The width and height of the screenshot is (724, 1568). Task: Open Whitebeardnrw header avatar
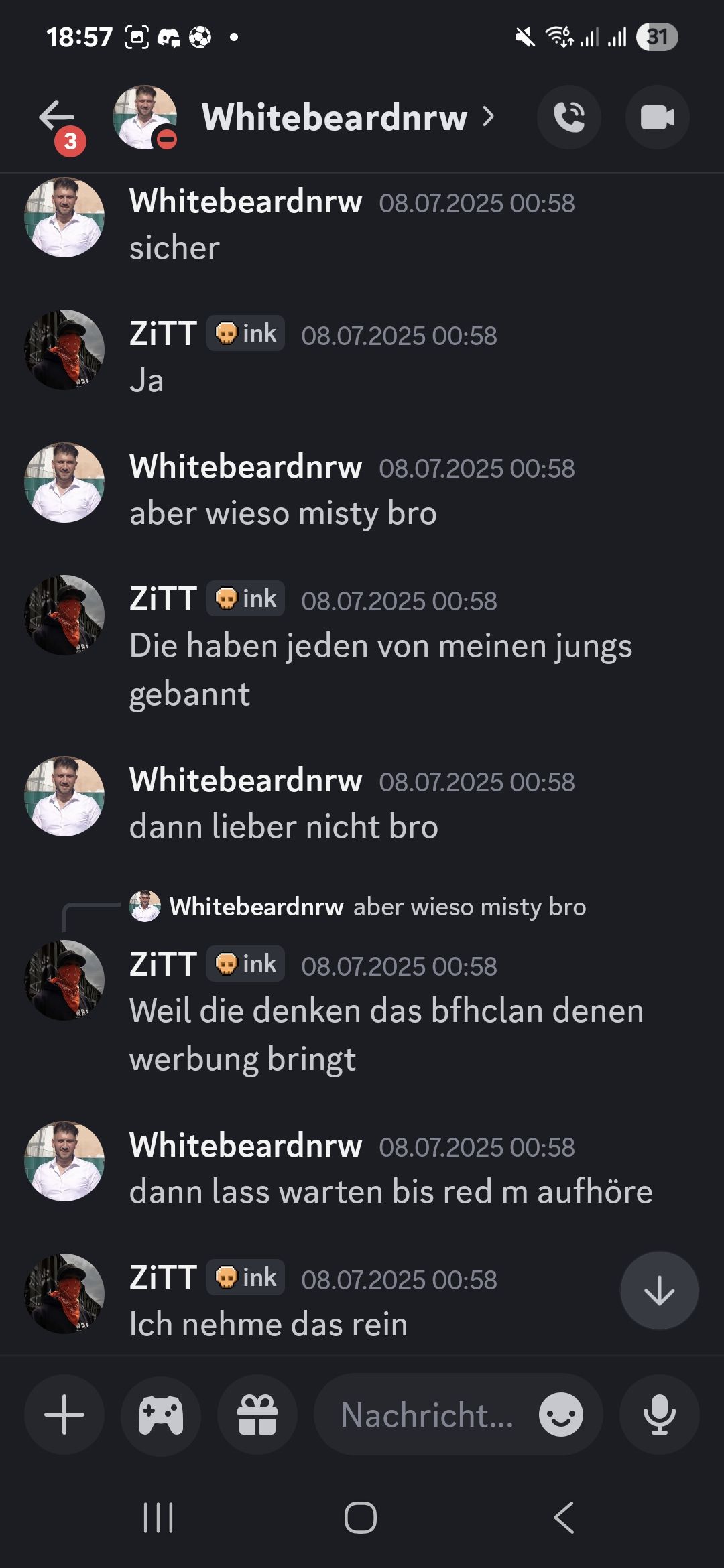click(x=145, y=117)
